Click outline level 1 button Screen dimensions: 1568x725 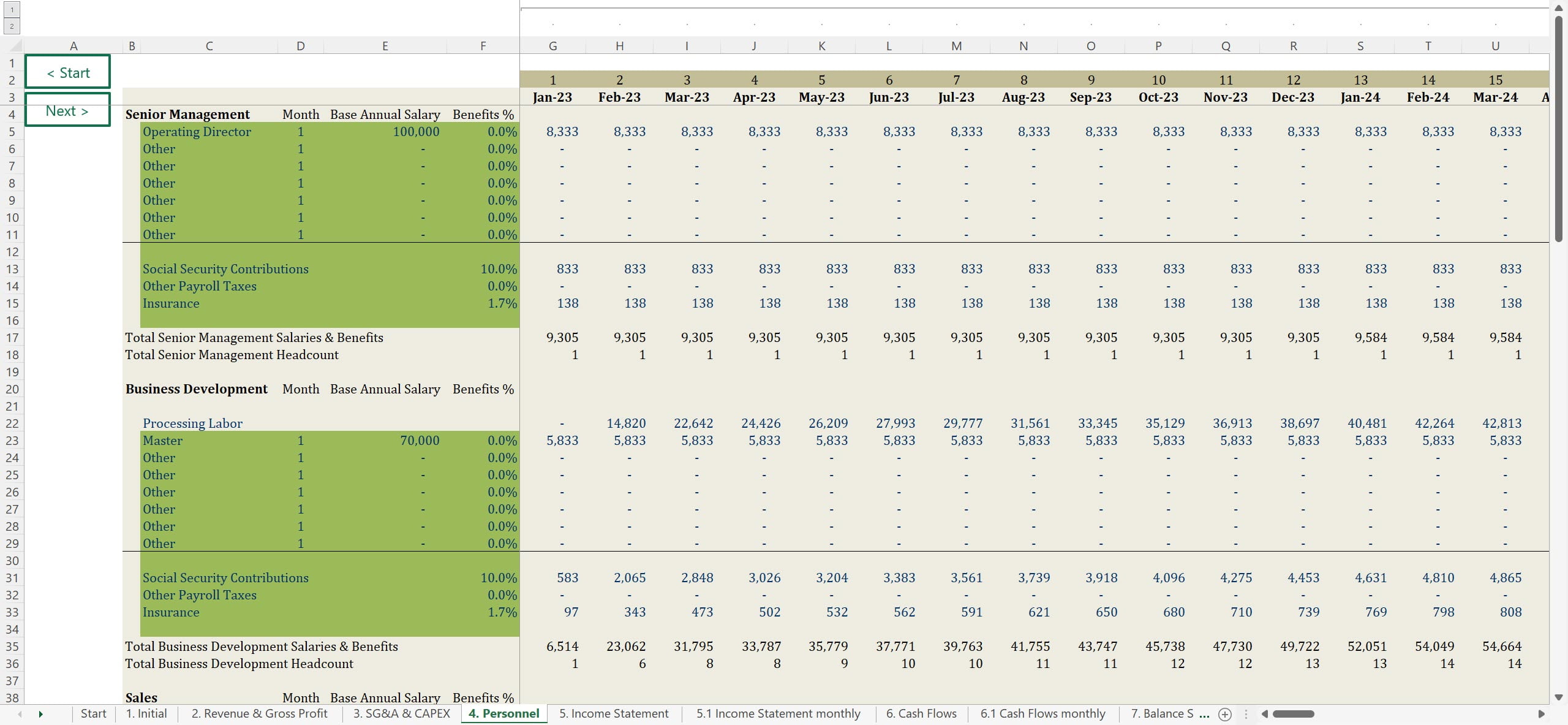pos(12,10)
